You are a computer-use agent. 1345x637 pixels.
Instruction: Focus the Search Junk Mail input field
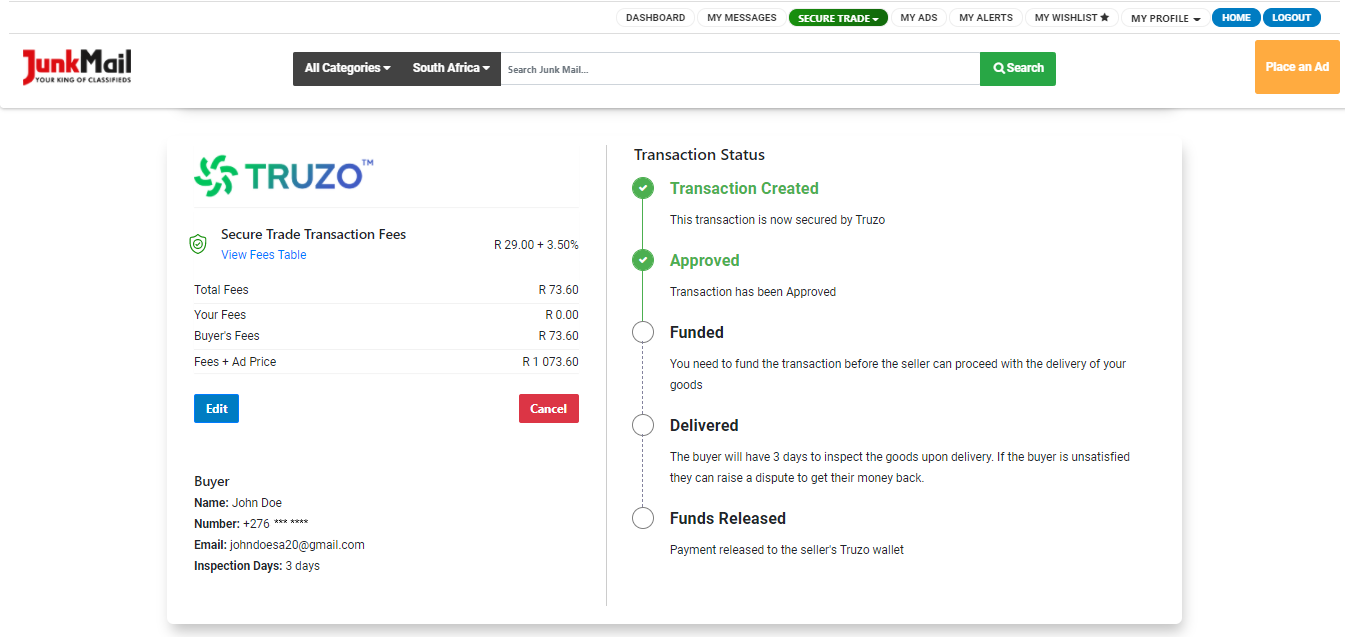tap(740, 69)
